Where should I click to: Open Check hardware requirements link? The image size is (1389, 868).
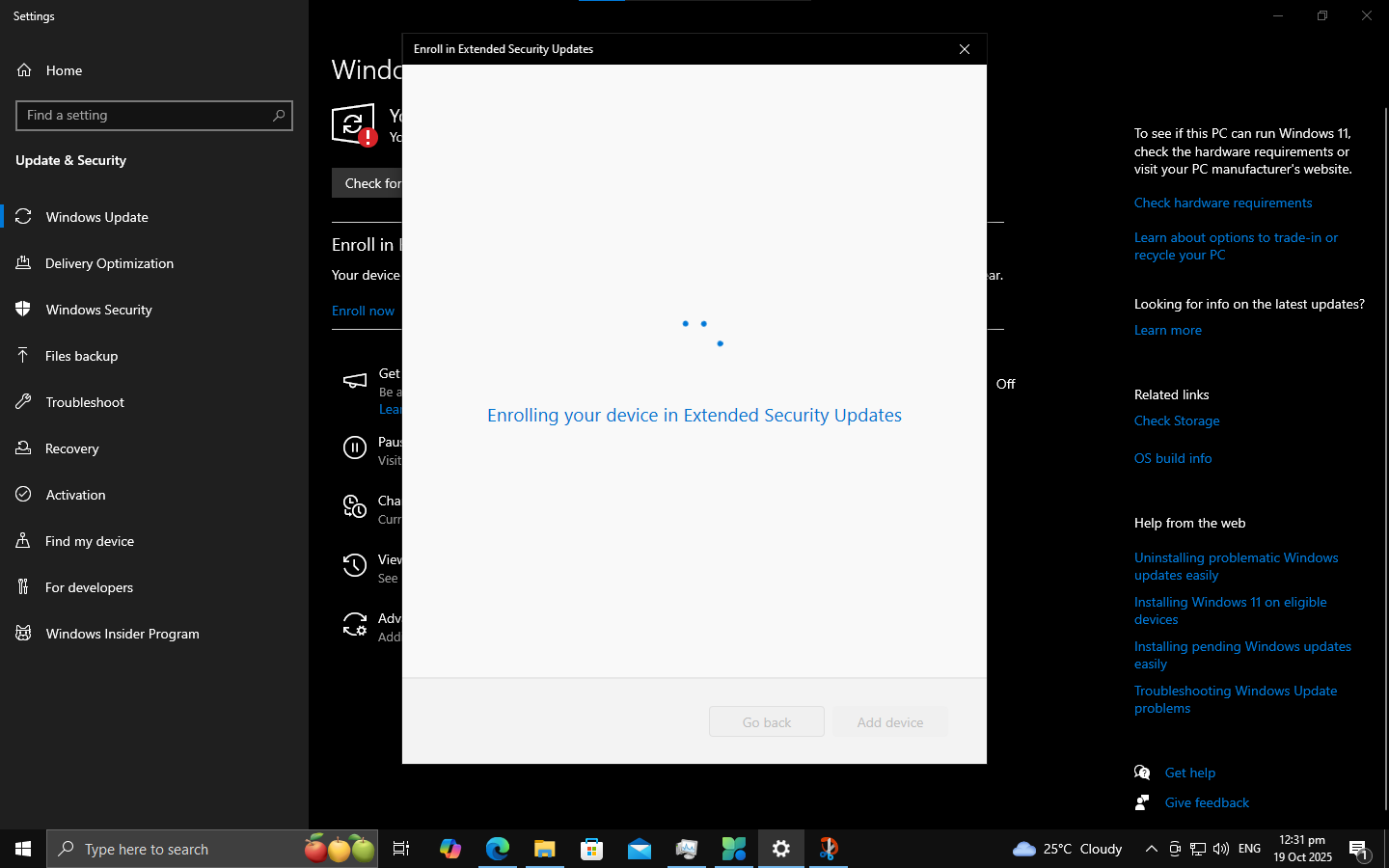pyautogui.click(x=1223, y=203)
